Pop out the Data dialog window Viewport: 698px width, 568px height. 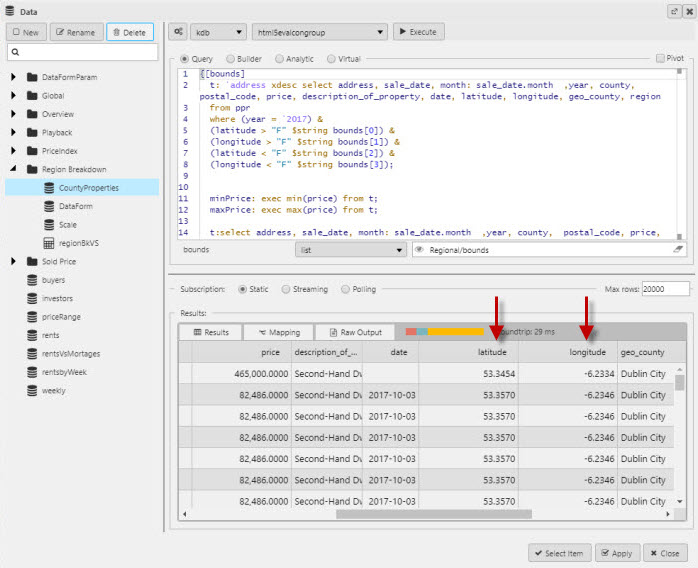click(x=672, y=10)
